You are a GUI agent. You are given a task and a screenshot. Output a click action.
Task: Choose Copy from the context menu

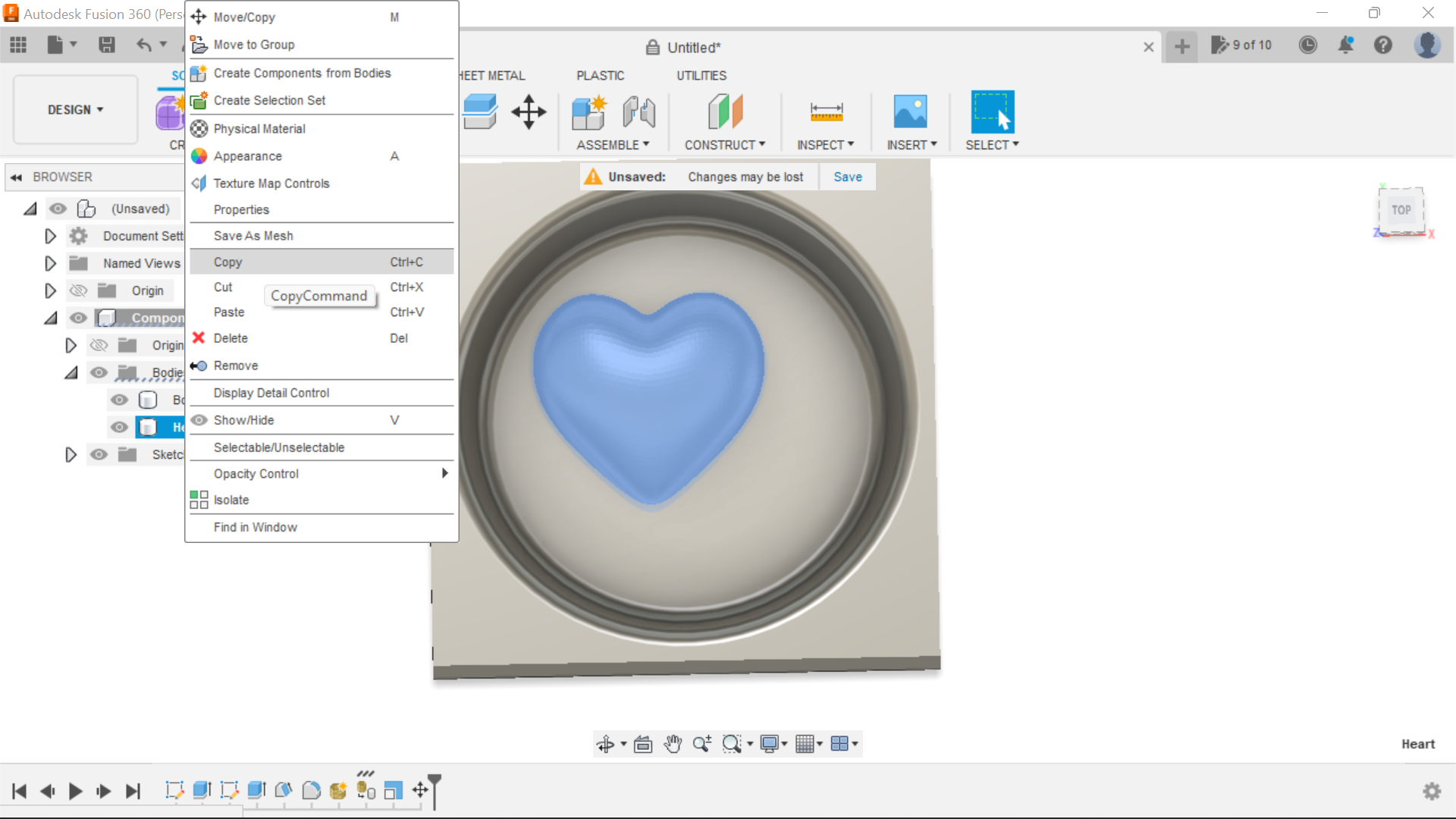227,262
